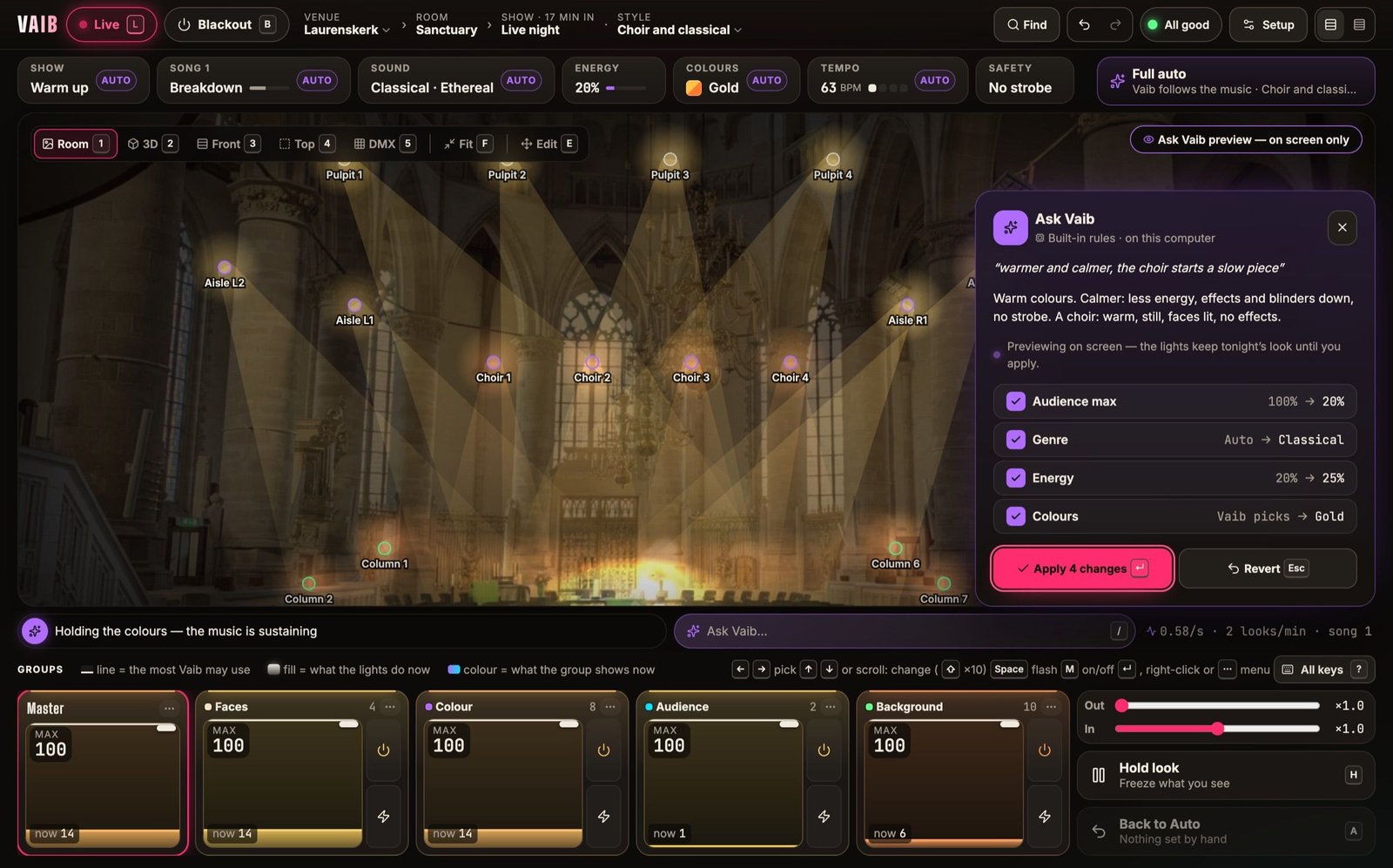Viewport: 1393px width, 868px height.
Task: Open the Audience group more menu
Action: pos(831,706)
